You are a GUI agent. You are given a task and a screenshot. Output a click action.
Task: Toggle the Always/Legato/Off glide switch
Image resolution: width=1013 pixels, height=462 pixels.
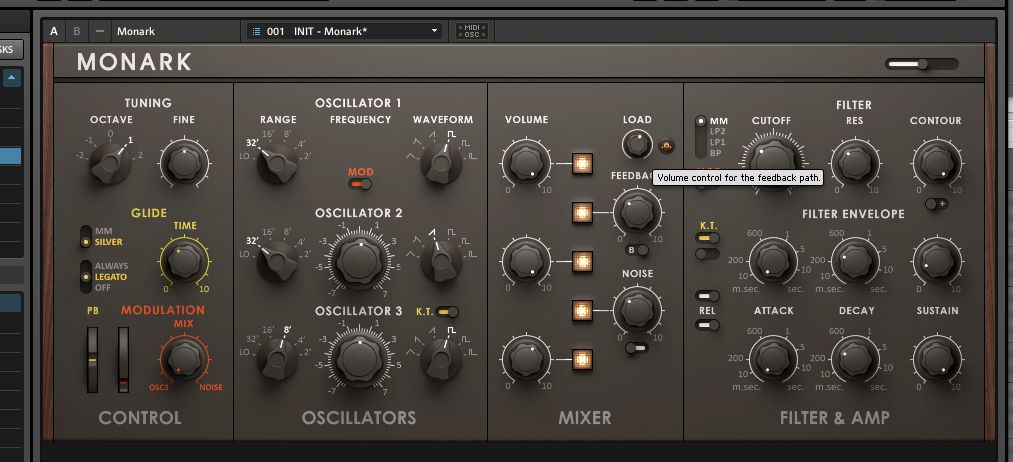point(85,277)
